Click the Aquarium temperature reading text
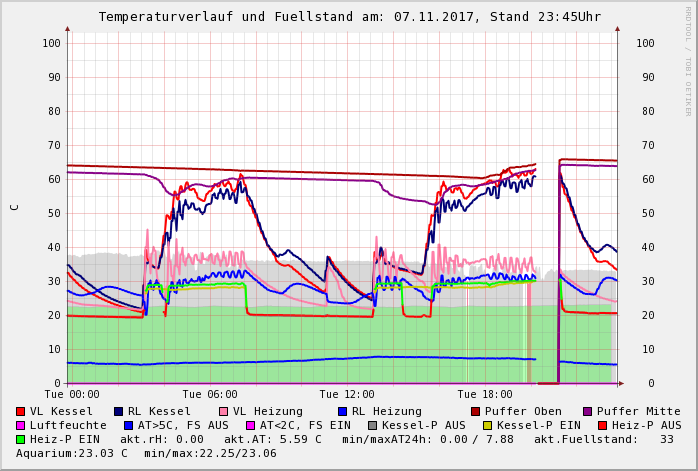 click(x=72, y=453)
